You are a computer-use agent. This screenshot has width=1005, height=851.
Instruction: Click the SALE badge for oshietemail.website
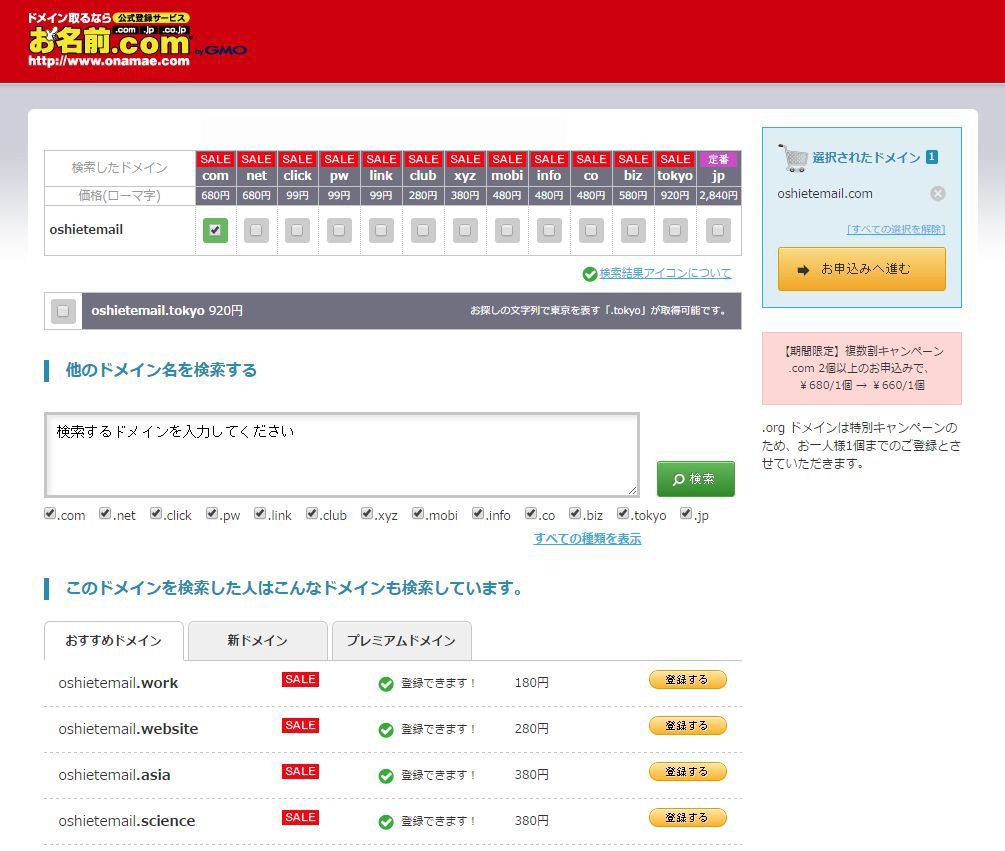tap(301, 725)
